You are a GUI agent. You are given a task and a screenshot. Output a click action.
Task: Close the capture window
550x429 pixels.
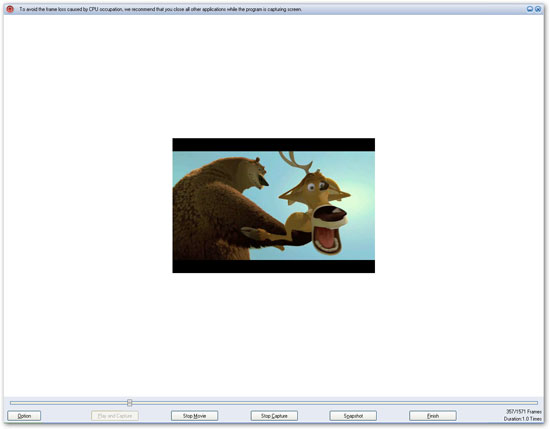538,9
